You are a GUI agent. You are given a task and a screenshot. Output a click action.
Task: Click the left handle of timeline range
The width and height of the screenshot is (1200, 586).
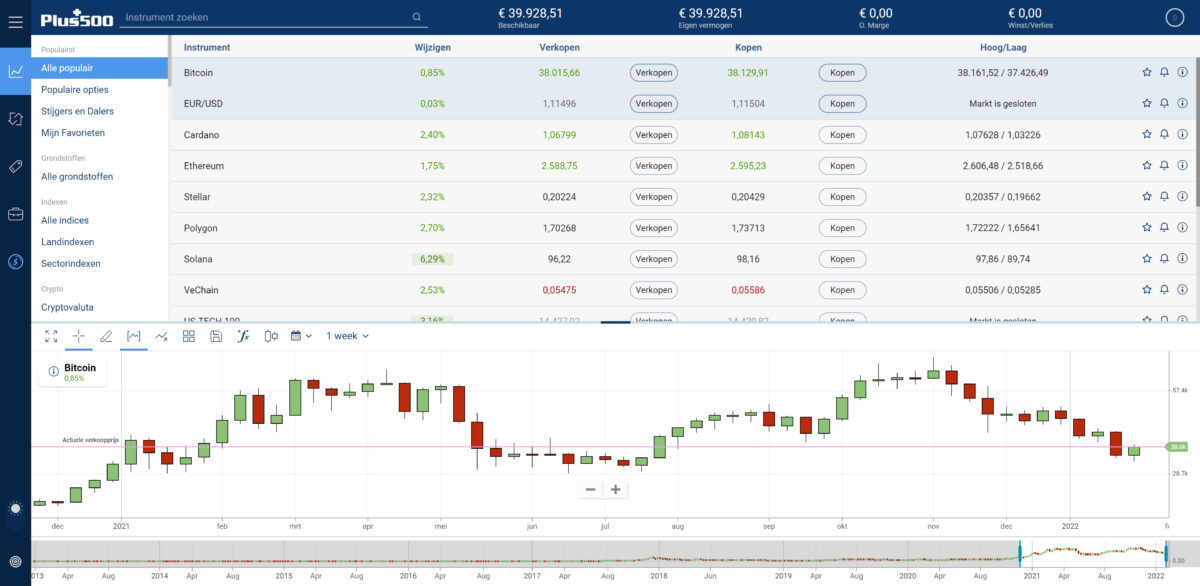[x=1019, y=551]
